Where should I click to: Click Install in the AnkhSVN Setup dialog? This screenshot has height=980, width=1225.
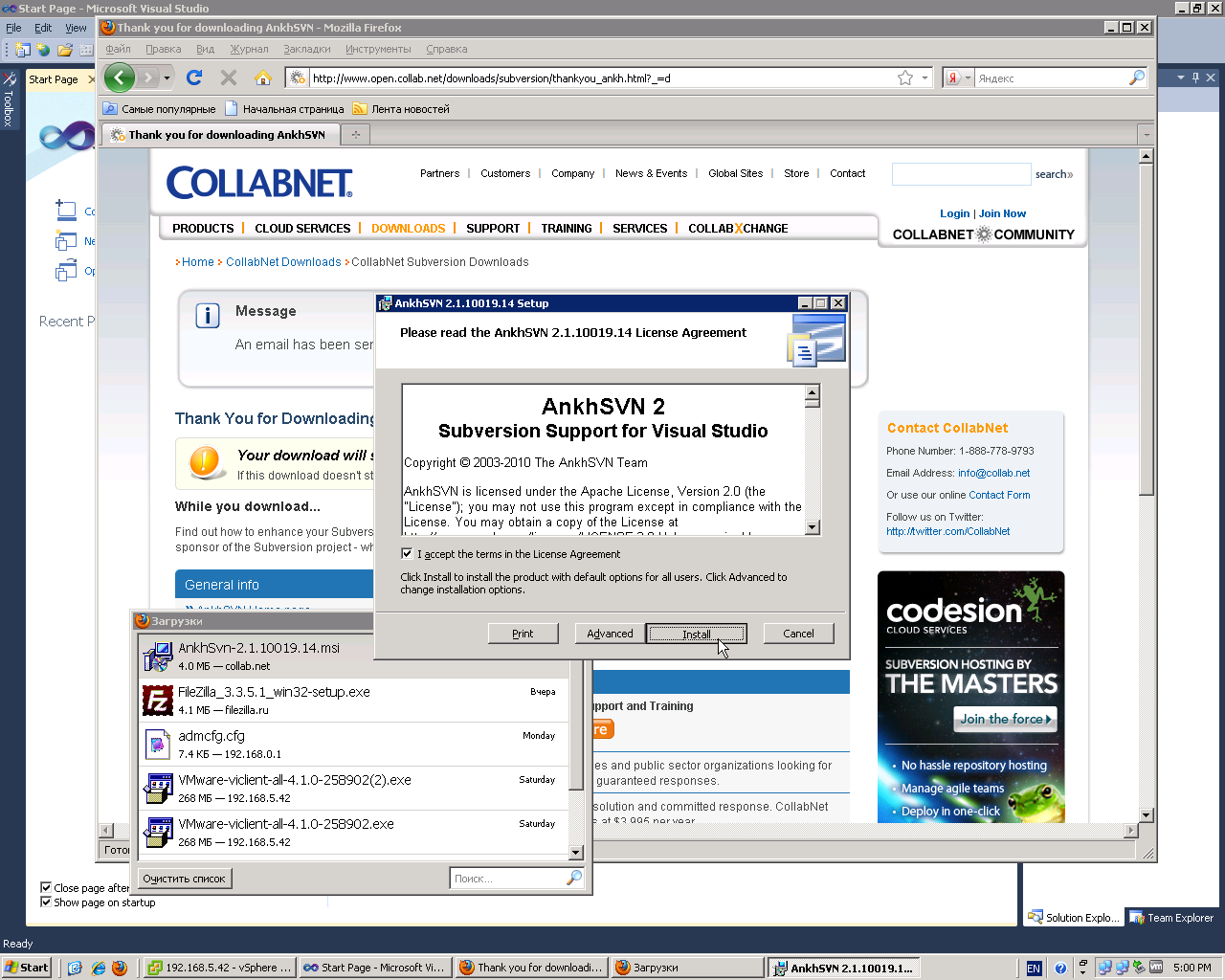click(x=696, y=634)
